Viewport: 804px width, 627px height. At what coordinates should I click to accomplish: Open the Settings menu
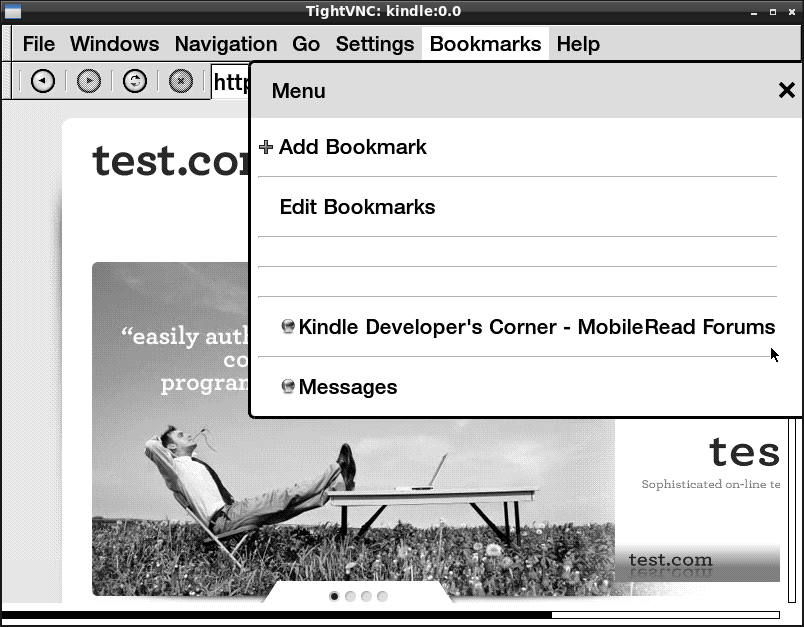pyautogui.click(x=375, y=44)
